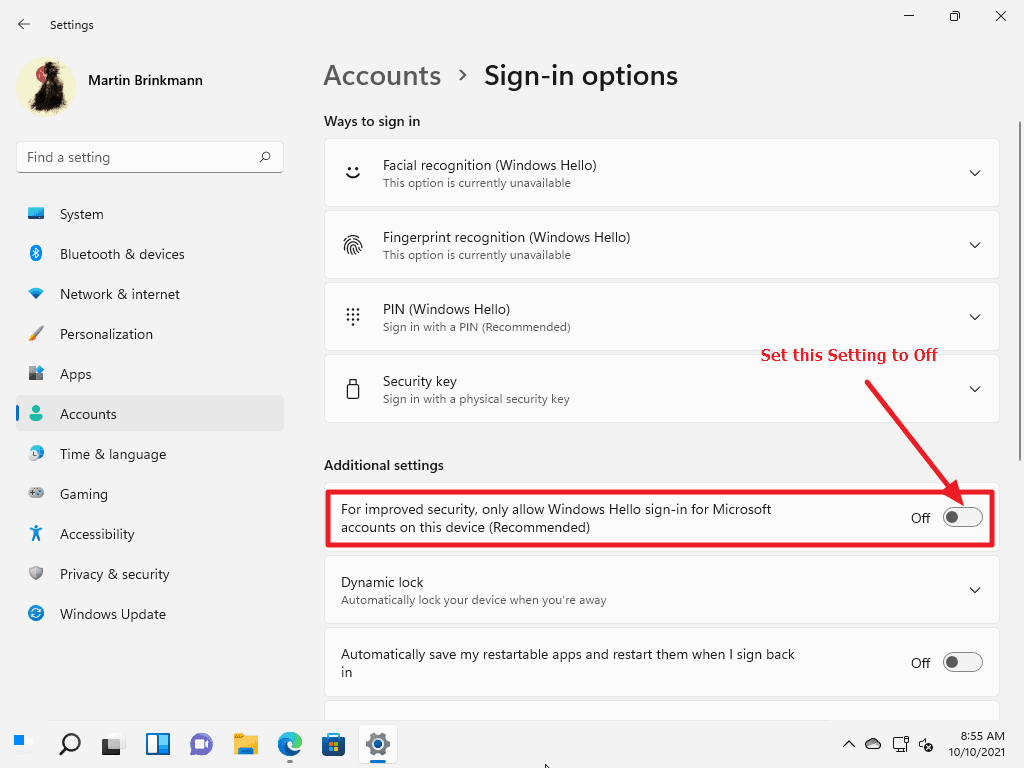This screenshot has height=768, width=1024.
Task: Expand PIN (Windows Hello) options
Action: pyautogui.click(x=974, y=317)
